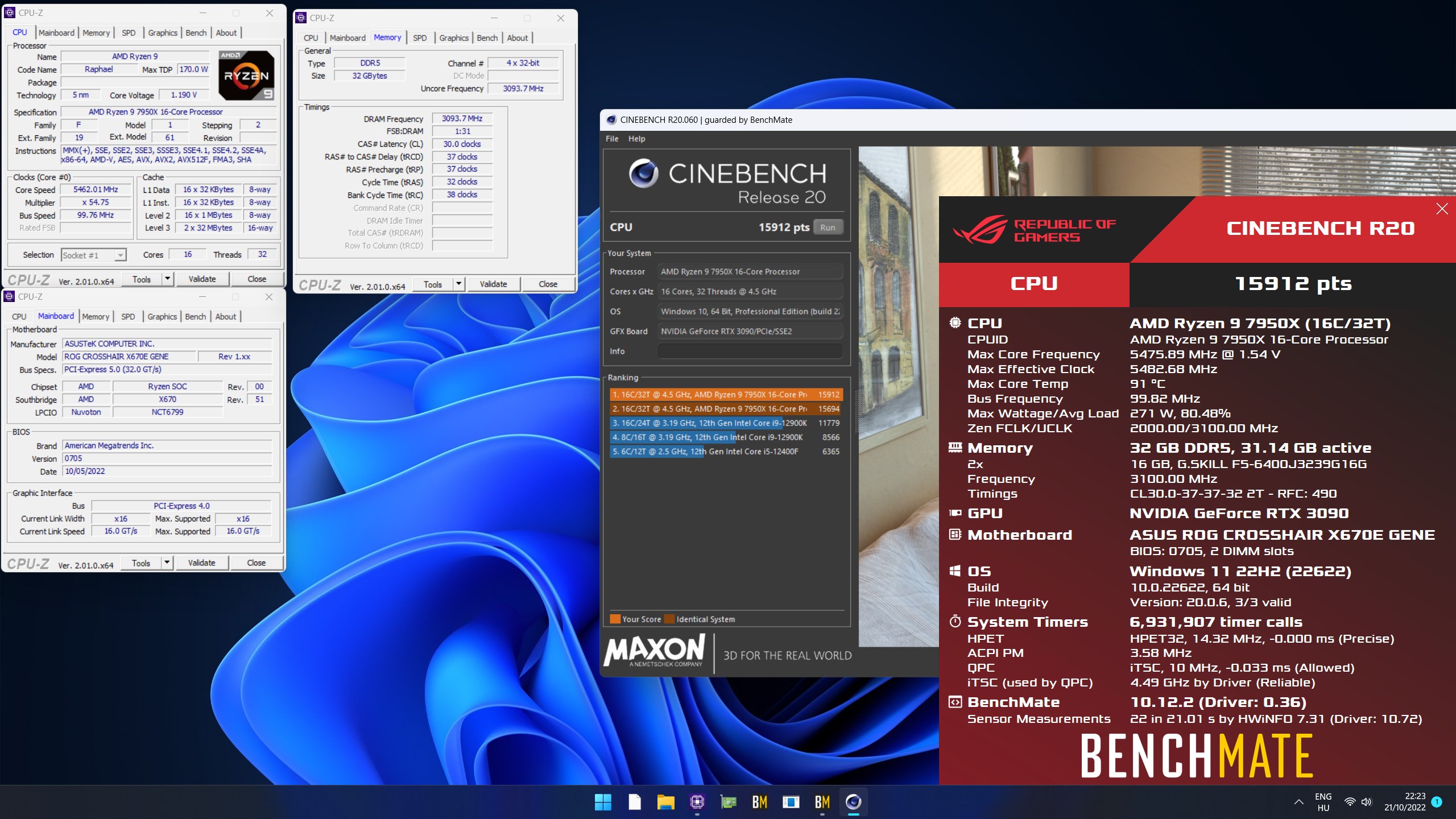
Task: Click GFX Board NVIDIA GeForce RTX 3090 field
Action: coord(750,332)
